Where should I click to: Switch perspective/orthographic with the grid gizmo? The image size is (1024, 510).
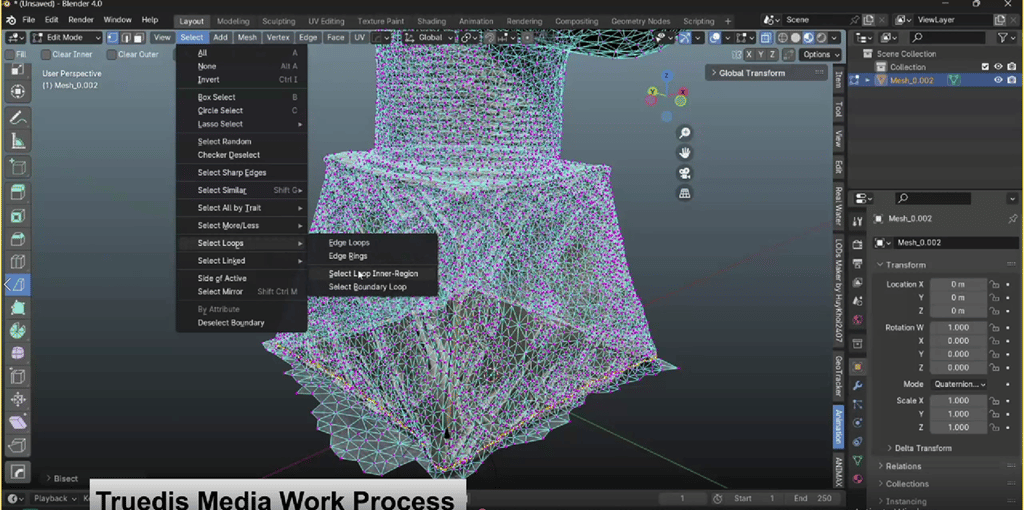pyautogui.click(x=685, y=193)
